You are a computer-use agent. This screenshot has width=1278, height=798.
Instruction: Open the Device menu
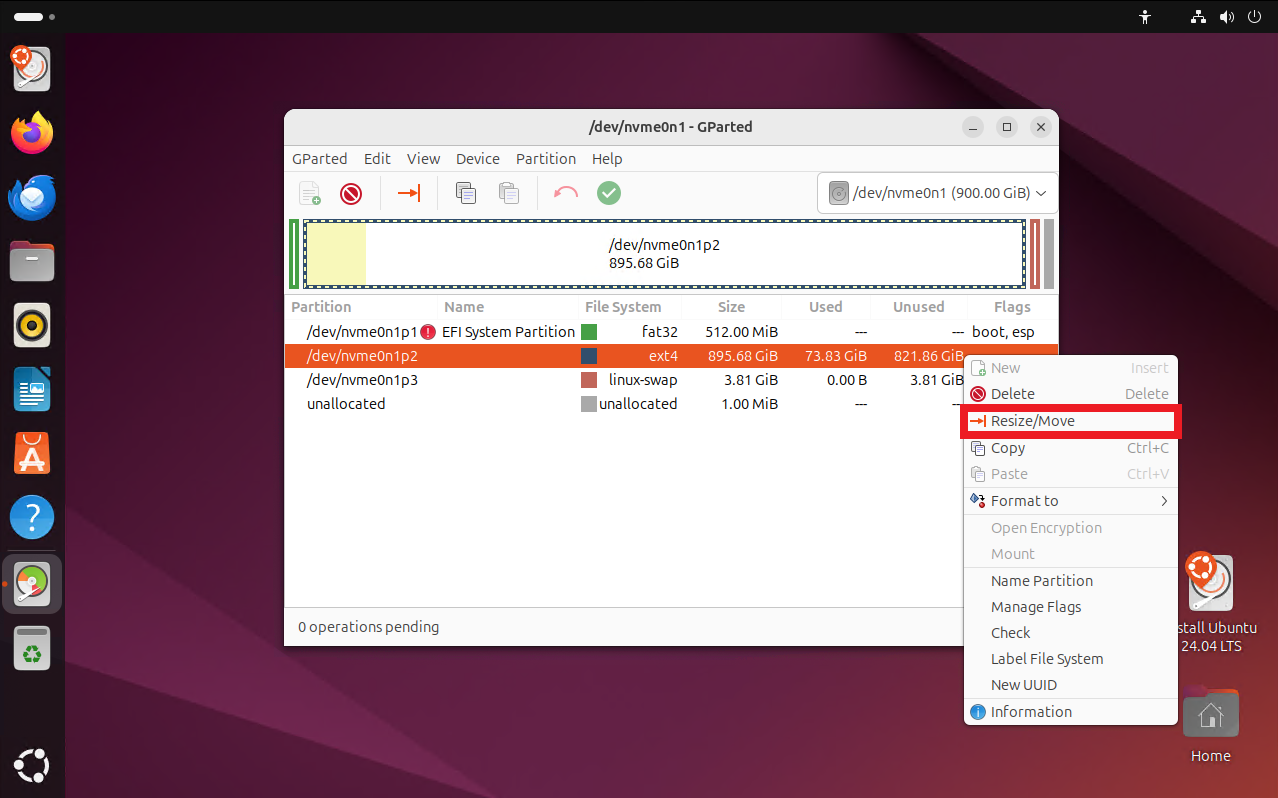[x=478, y=159]
